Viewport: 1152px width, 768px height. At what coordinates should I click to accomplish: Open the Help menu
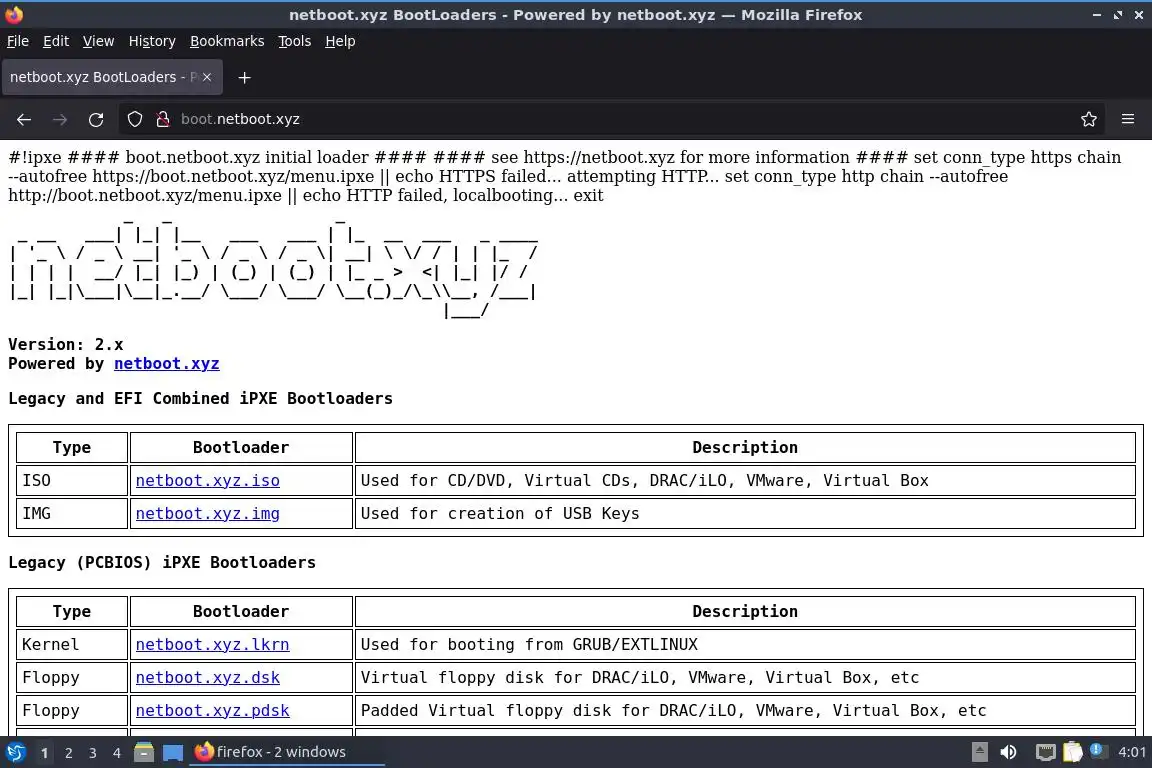click(340, 41)
